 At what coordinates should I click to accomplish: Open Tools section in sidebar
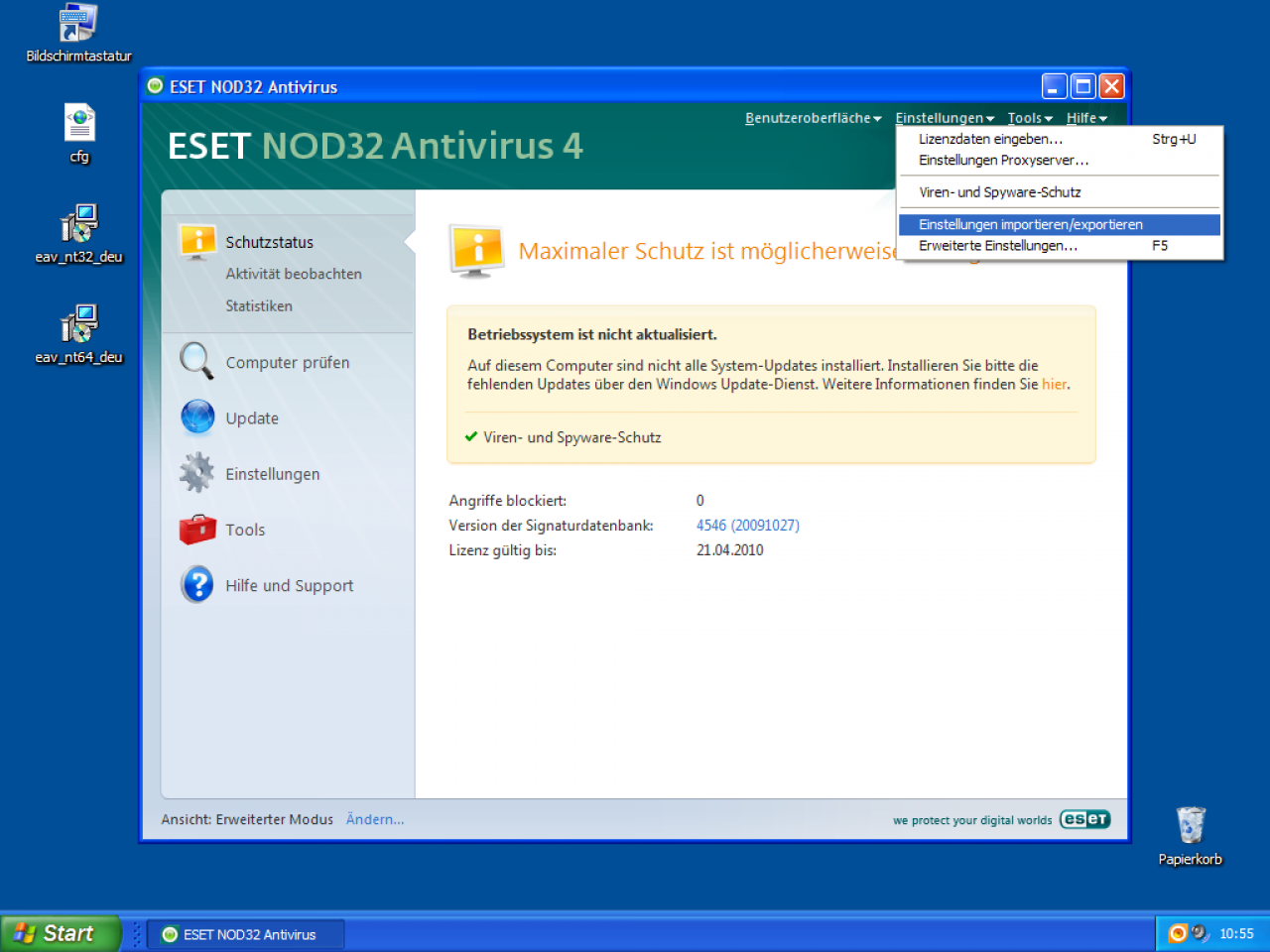(245, 530)
